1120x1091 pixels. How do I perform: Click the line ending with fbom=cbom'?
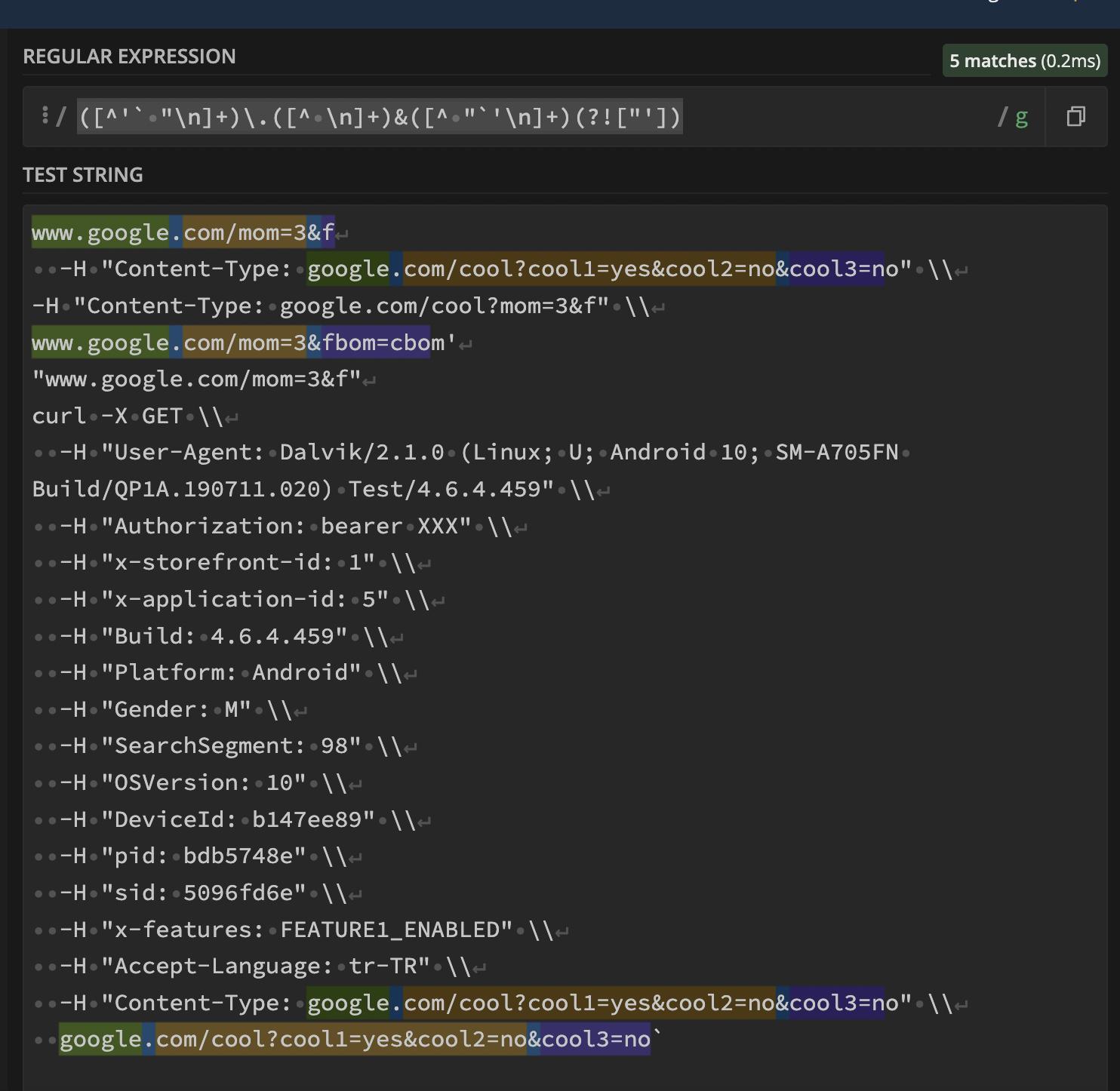(x=252, y=343)
